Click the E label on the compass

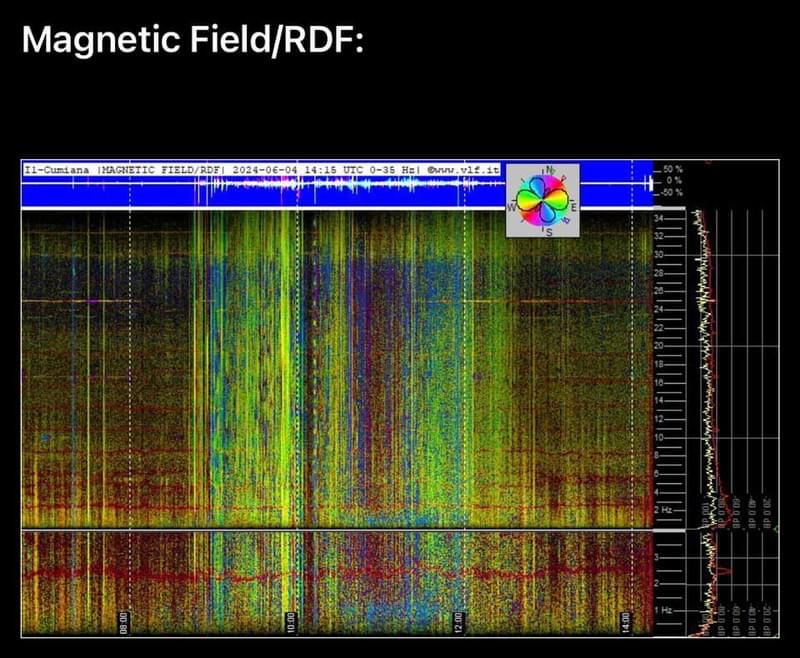click(572, 207)
